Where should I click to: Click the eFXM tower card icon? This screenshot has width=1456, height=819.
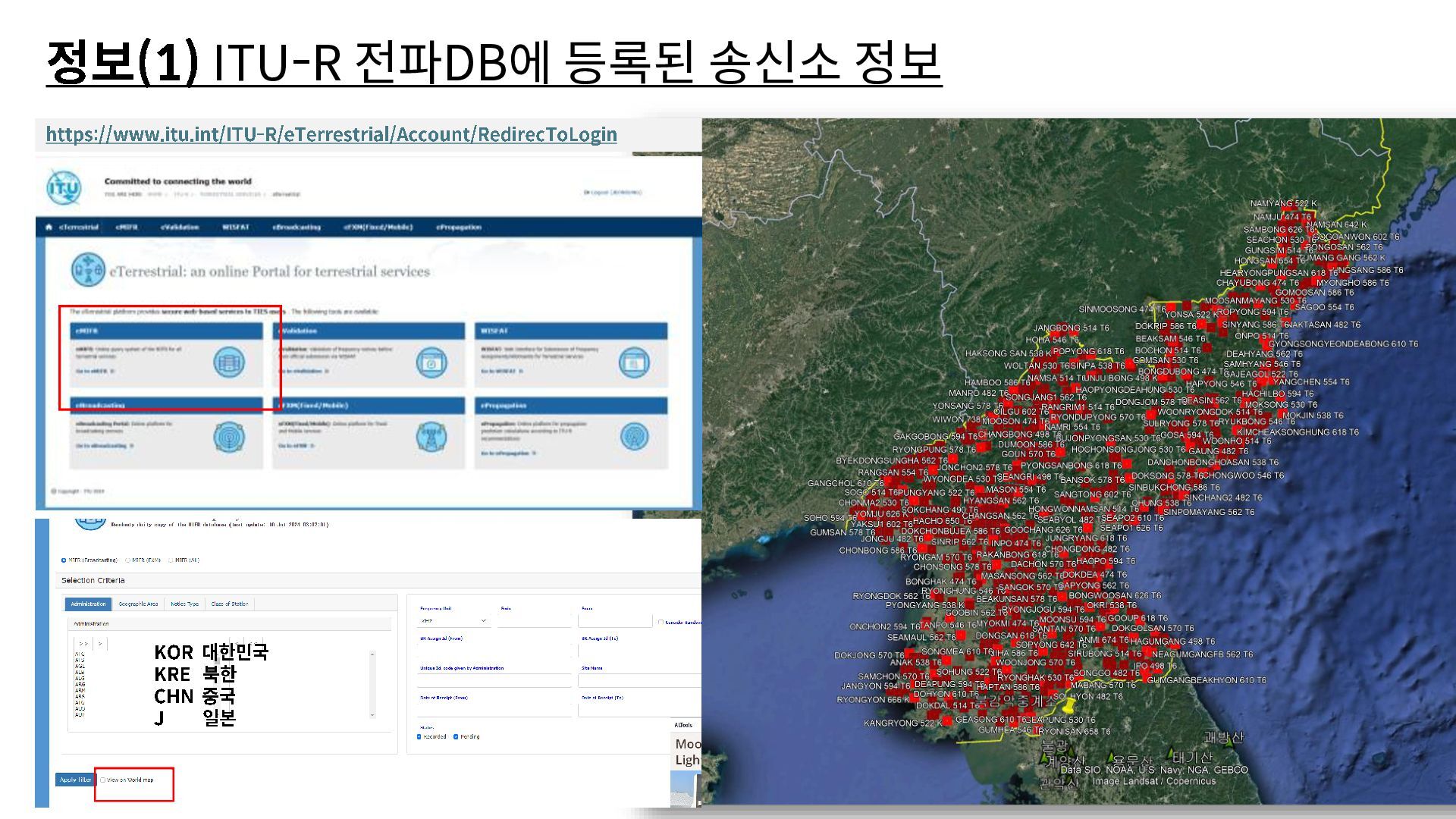431,438
